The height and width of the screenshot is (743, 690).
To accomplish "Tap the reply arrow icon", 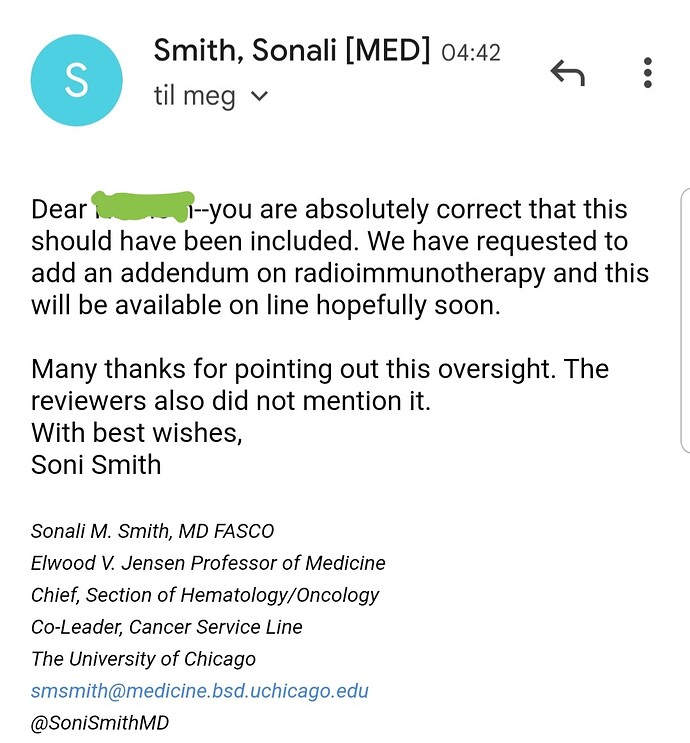I will (x=568, y=72).
